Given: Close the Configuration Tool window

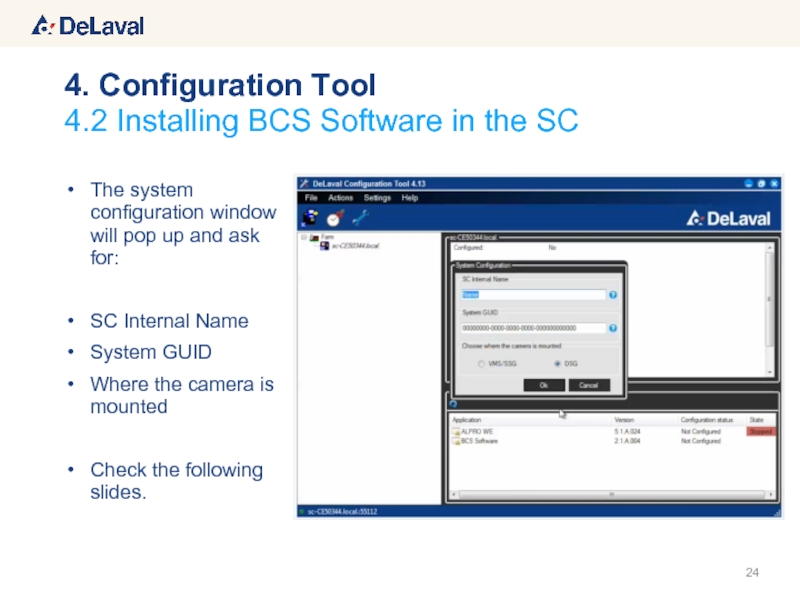Looking at the screenshot, I should coord(774,183).
